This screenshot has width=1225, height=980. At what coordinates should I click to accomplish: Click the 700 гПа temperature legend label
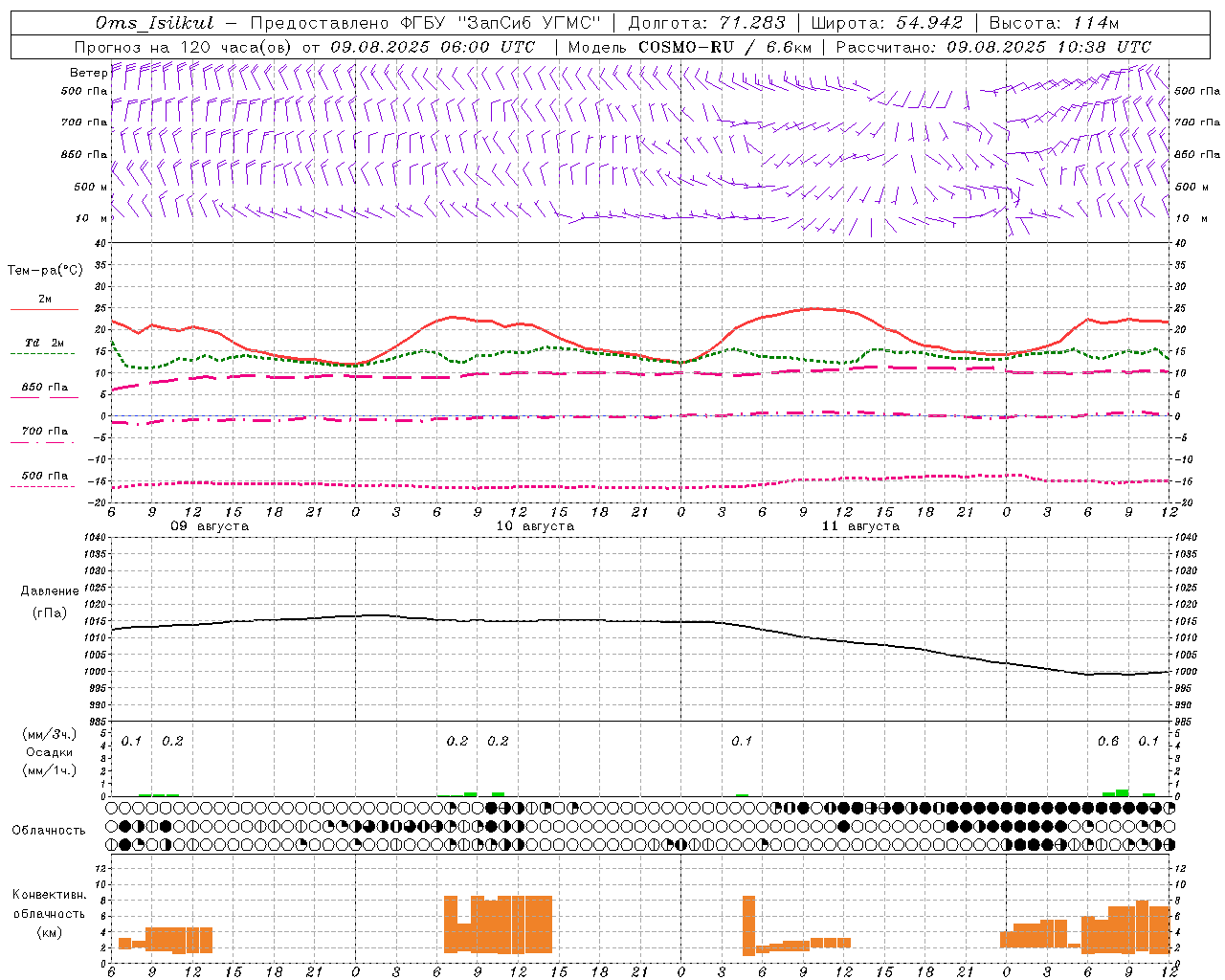tap(45, 432)
